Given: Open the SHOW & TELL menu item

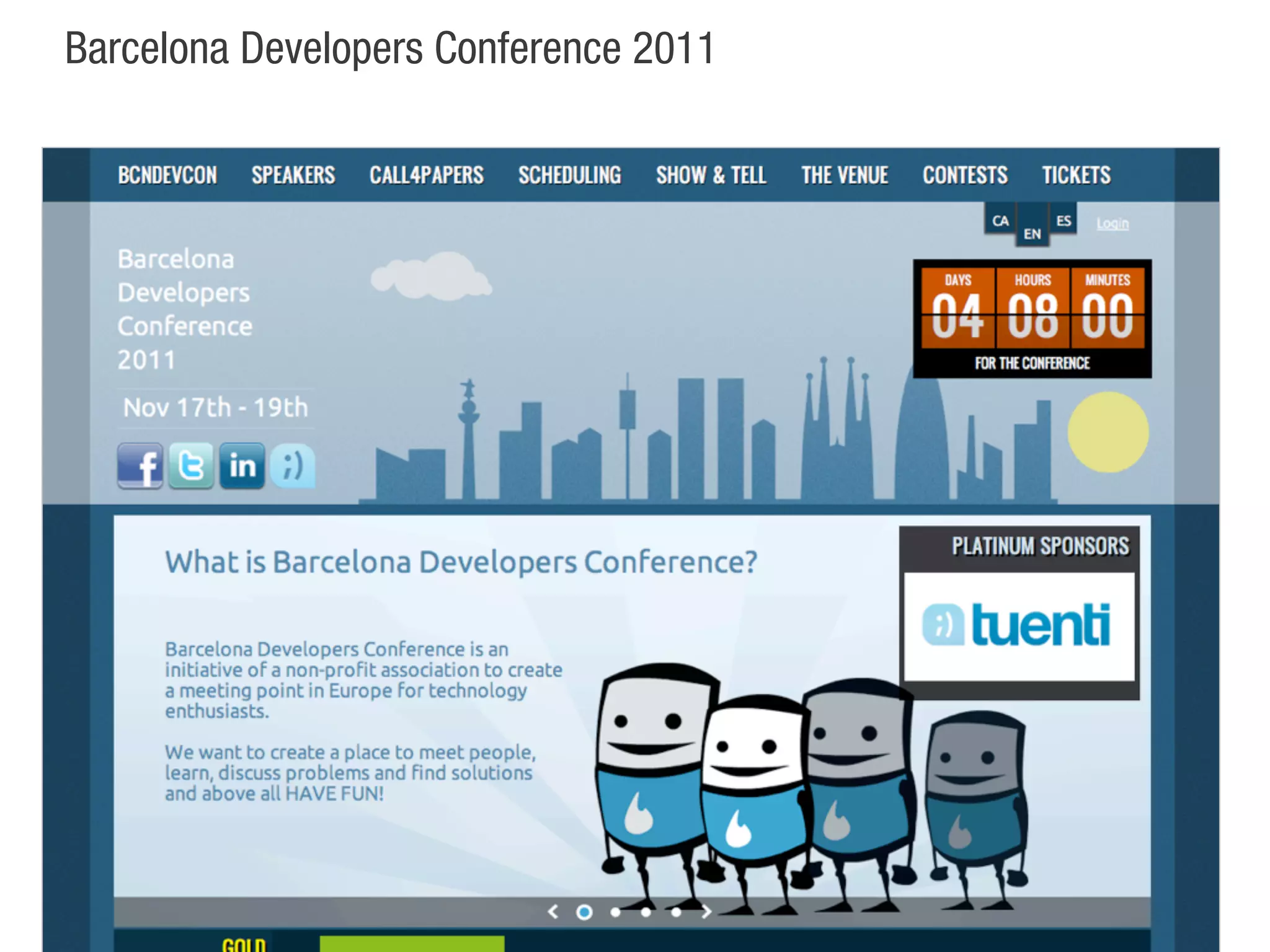Looking at the screenshot, I should click(711, 175).
